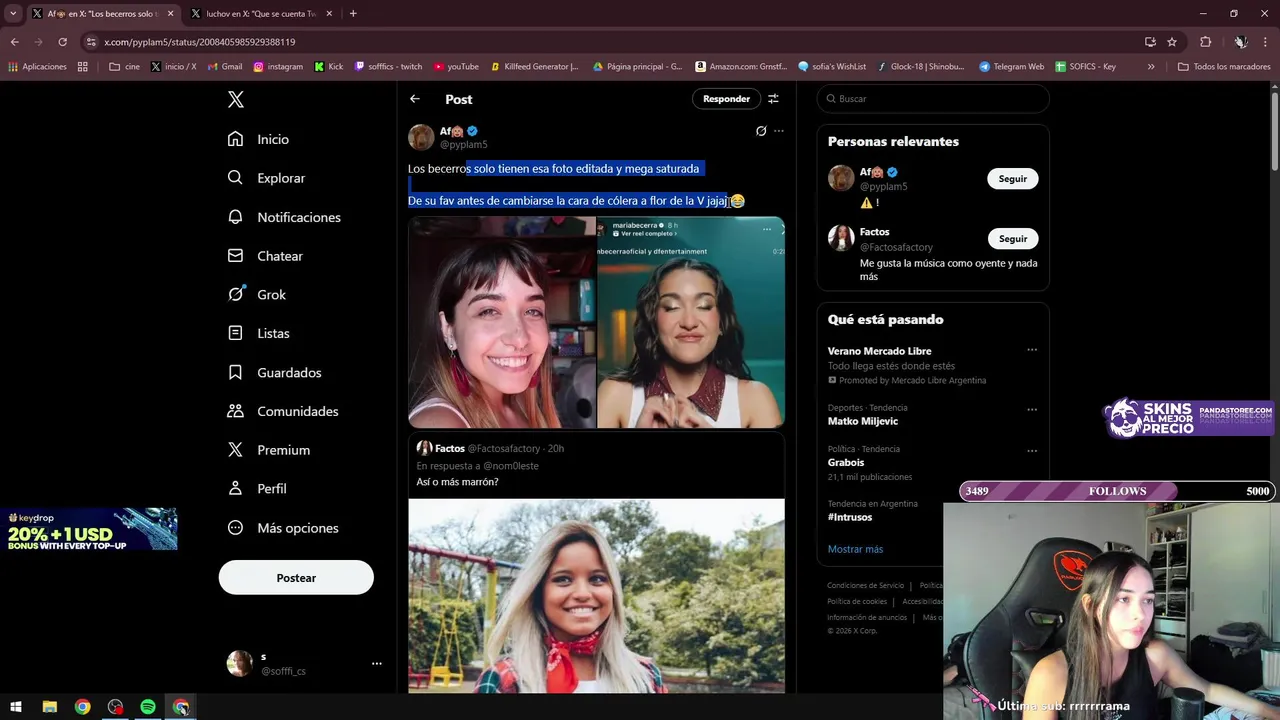
Task: Open the Telegram Web bookmark
Action: (1011, 67)
